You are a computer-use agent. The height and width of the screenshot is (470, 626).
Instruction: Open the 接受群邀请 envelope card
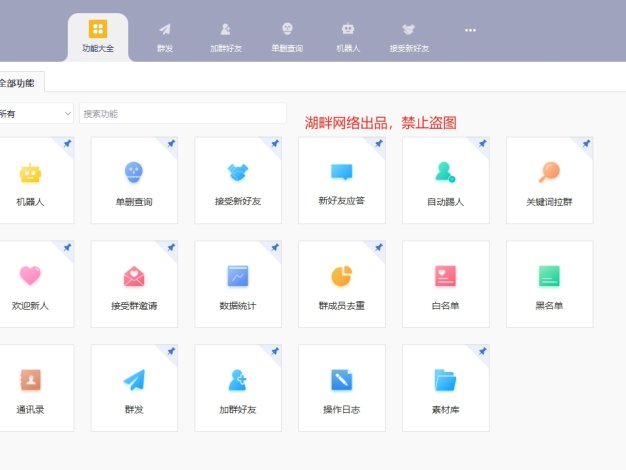[134, 284]
